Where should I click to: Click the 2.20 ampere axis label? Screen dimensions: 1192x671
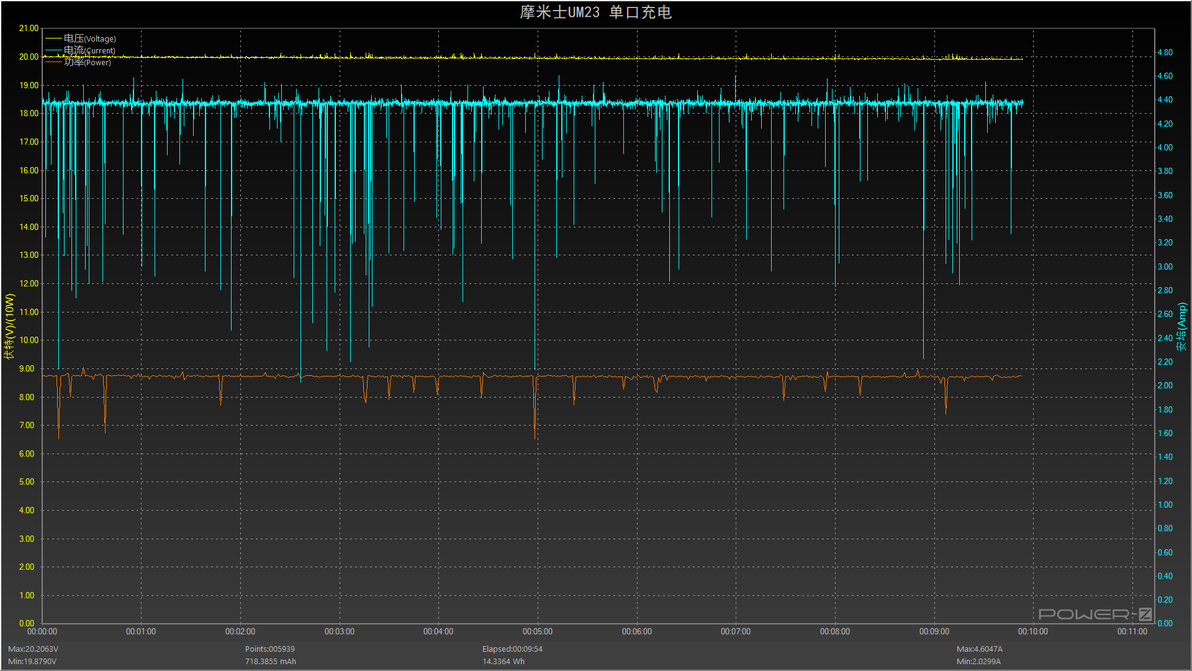point(1165,362)
